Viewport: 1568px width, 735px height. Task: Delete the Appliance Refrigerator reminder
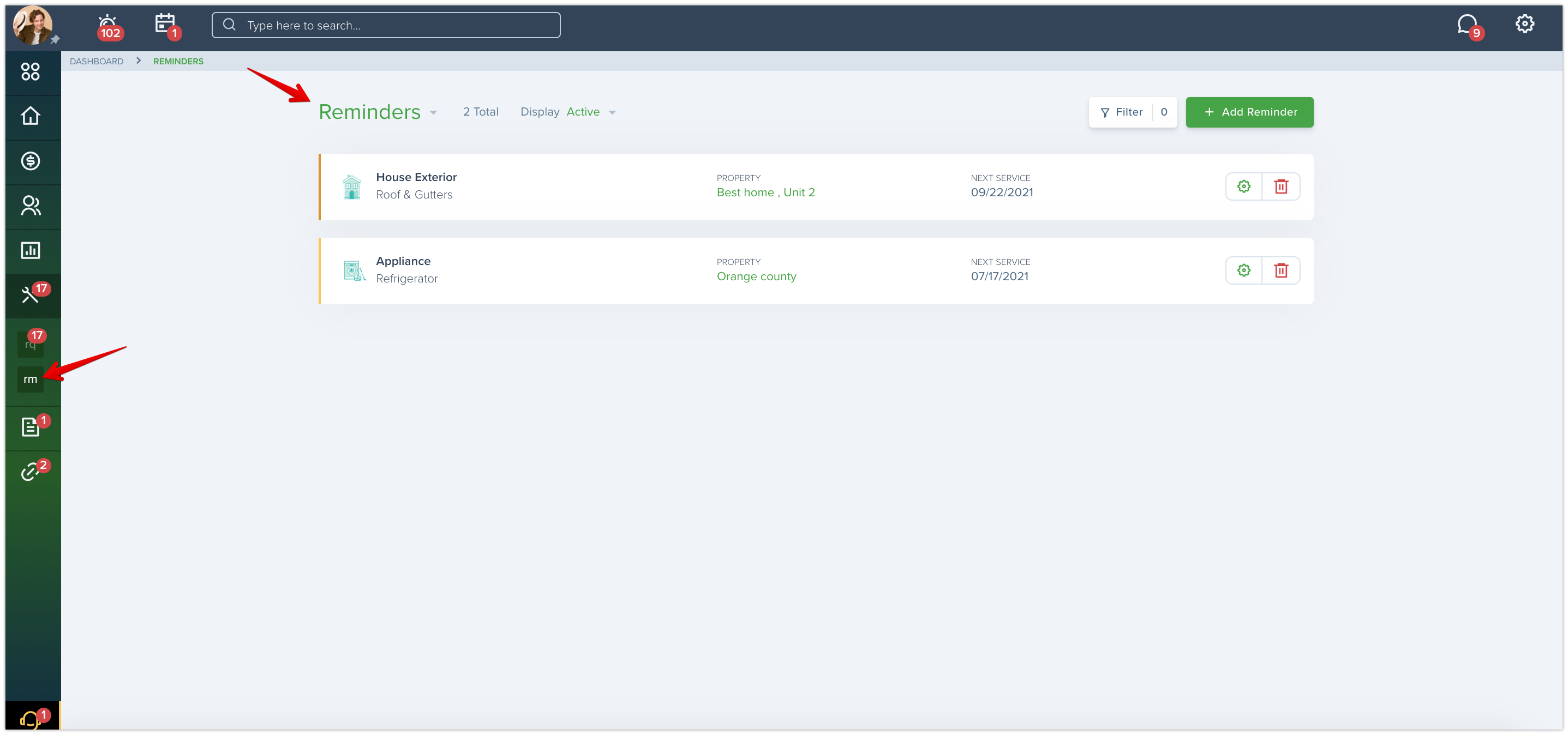point(1280,270)
